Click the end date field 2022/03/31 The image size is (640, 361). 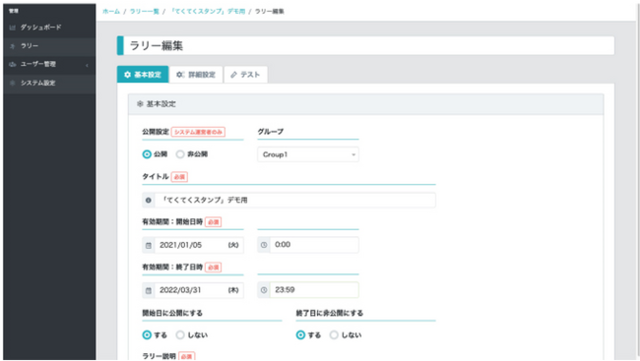(199, 290)
